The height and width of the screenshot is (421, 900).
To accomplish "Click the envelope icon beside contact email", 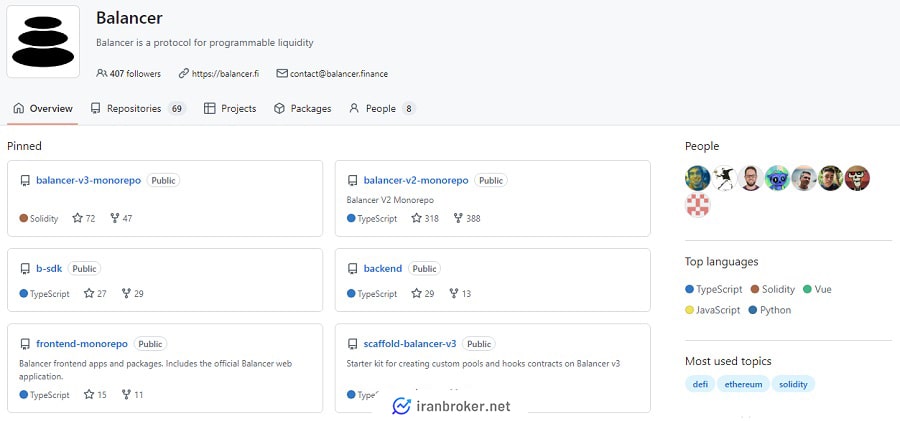I will pos(282,74).
